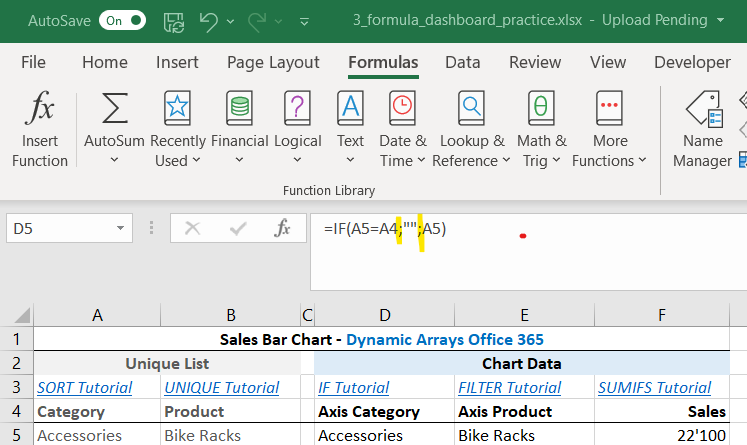Click the formula bar resize dots handle
Image resolution: width=747 pixels, height=445 pixels.
151,228
